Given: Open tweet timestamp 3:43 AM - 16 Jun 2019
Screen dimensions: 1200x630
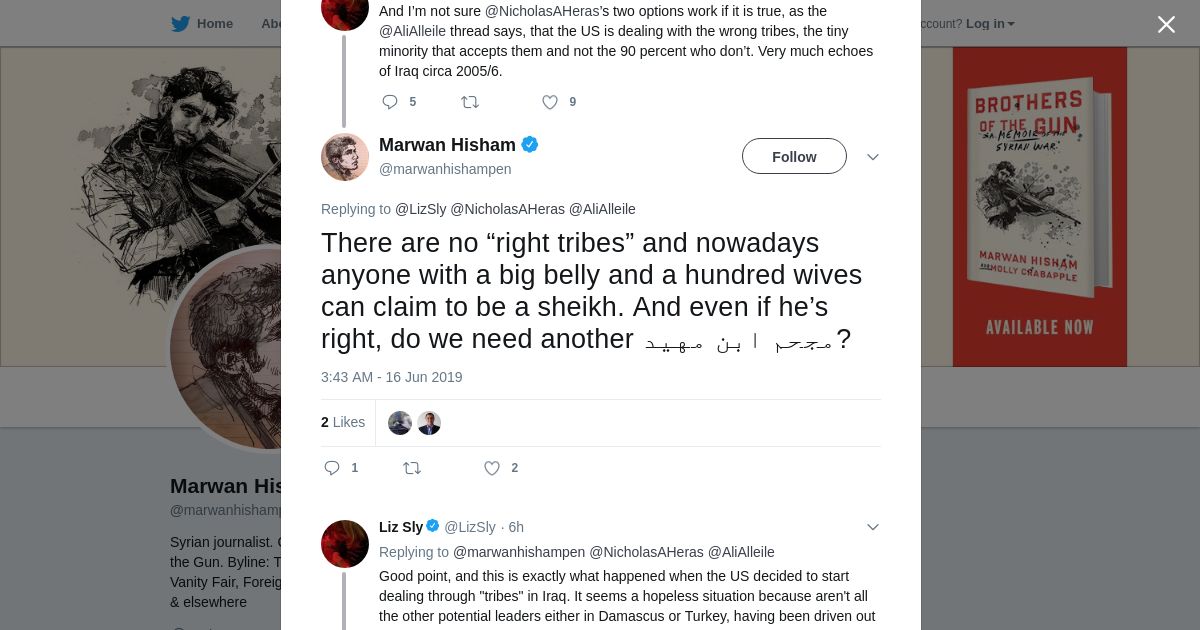Looking at the screenshot, I should pos(392,377).
